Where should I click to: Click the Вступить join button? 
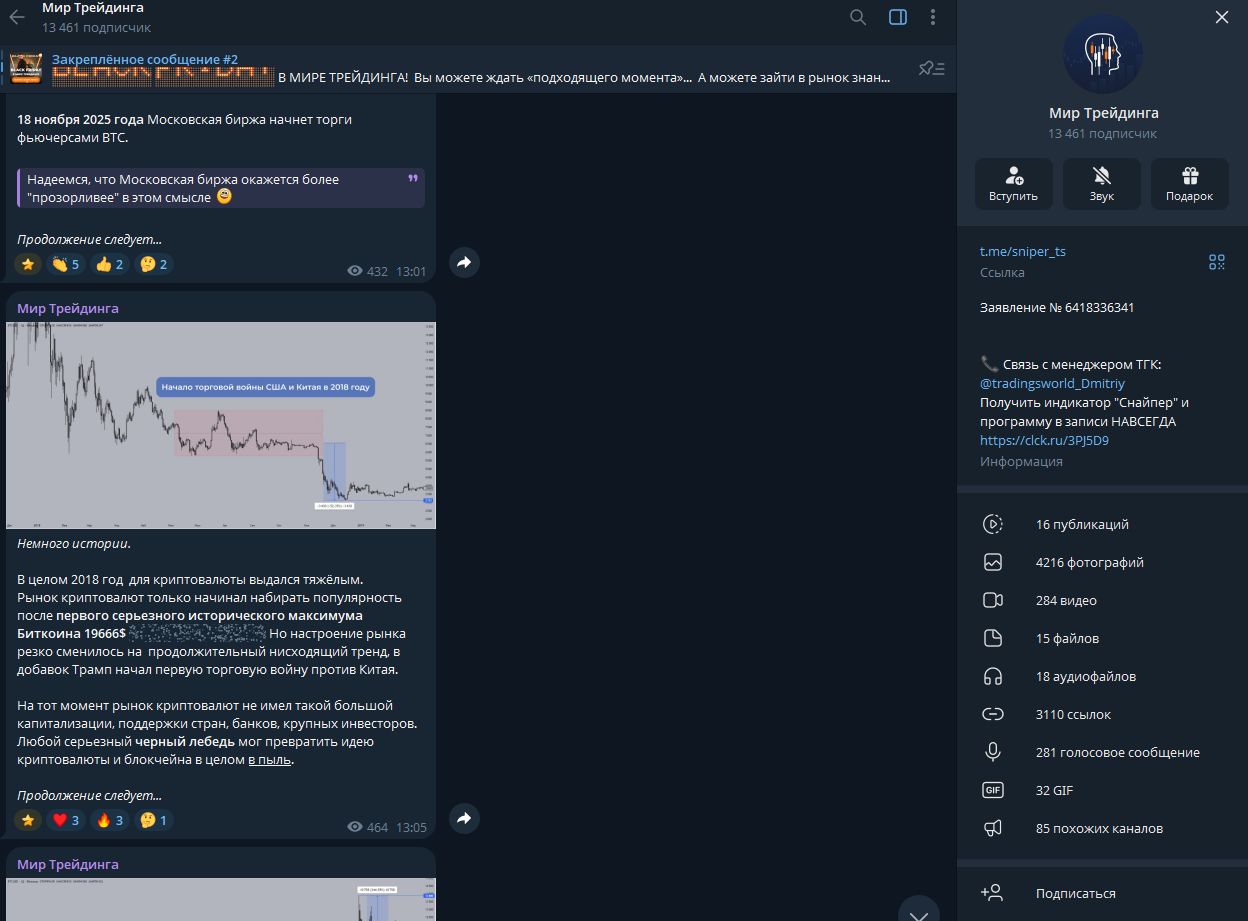(x=1014, y=184)
